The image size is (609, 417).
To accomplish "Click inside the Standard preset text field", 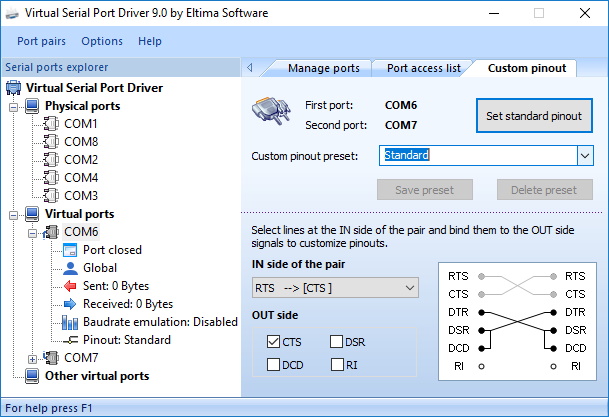I will pos(478,156).
